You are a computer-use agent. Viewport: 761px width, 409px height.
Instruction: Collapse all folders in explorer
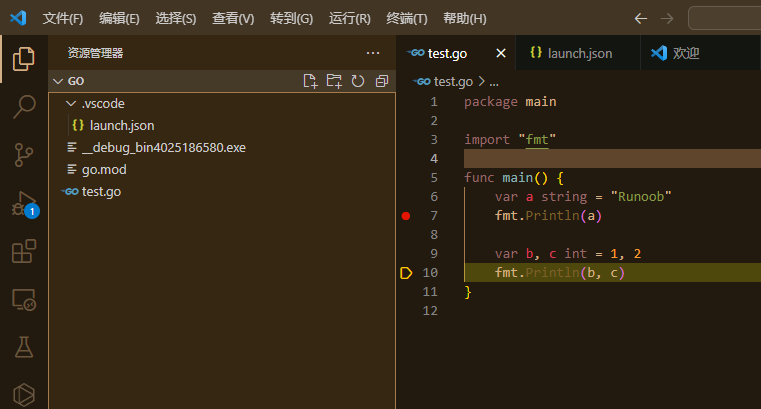382,81
